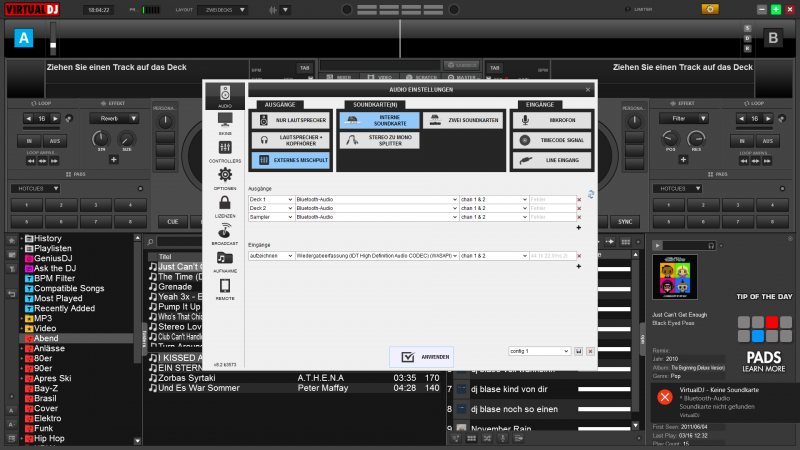Image resolution: width=800 pixels, height=450 pixels.
Task: Select the Recently Added filter folder
Action: pos(64,308)
